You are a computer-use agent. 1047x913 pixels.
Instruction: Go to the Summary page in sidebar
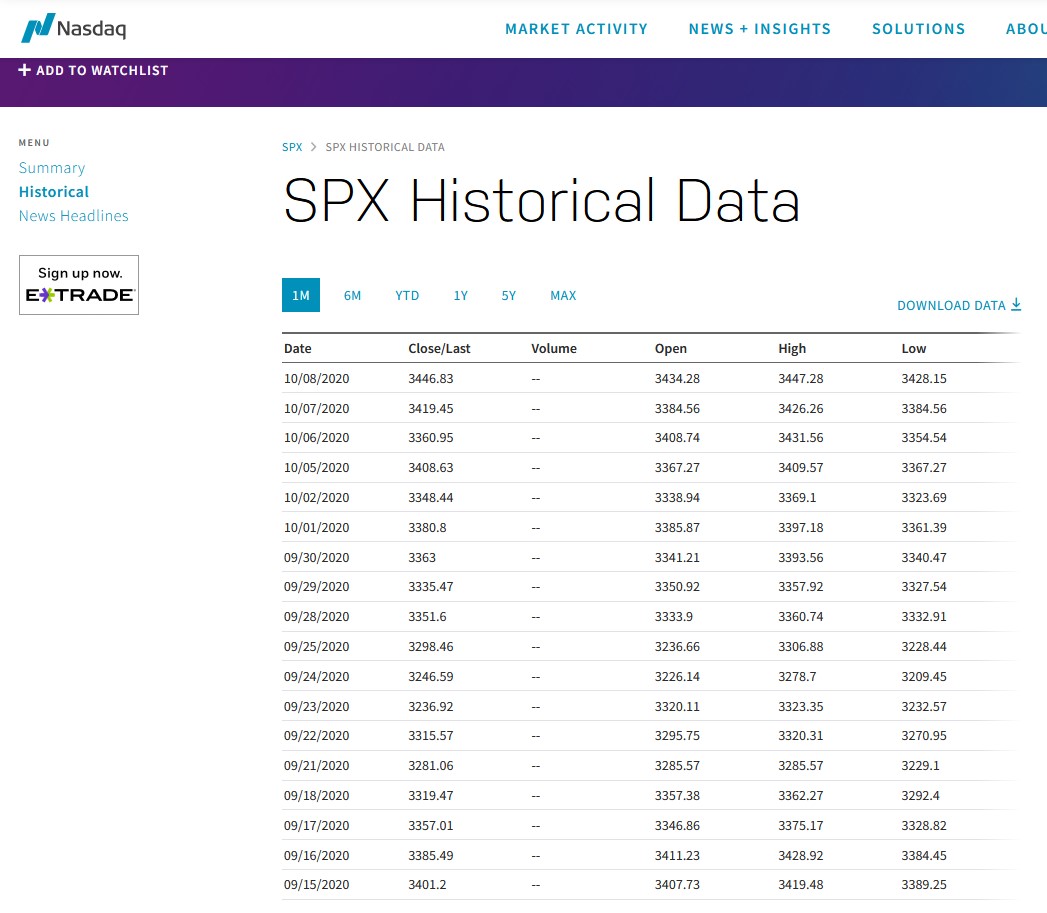coord(52,168)
